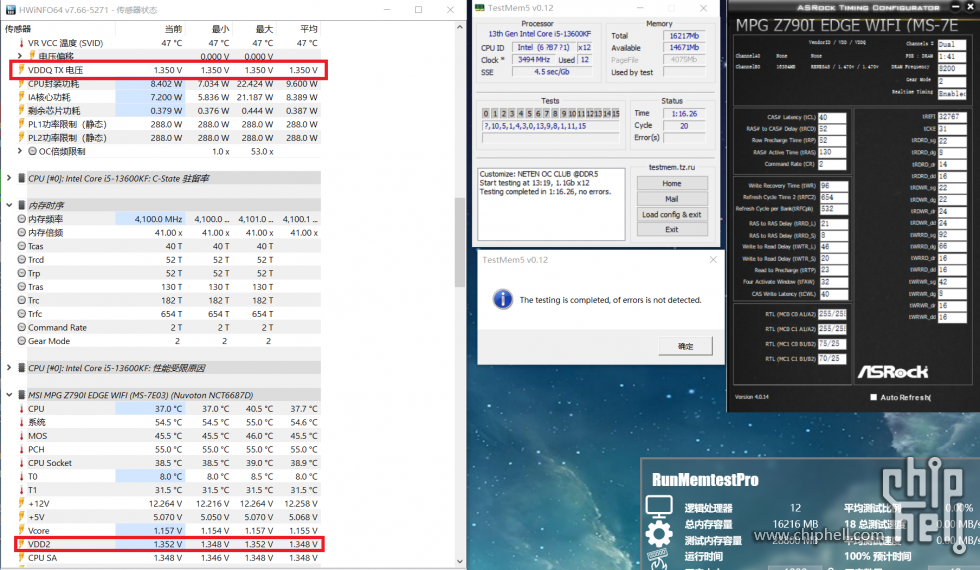Click clock icon beside Trfc
Image resolution: width=980 pixels, height=570 pixels.
[x=22, y=314]
